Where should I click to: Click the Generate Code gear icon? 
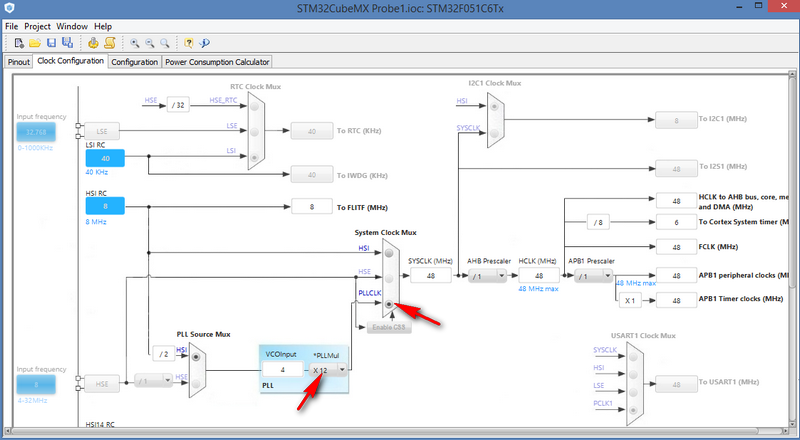click(x=93, y=43)
